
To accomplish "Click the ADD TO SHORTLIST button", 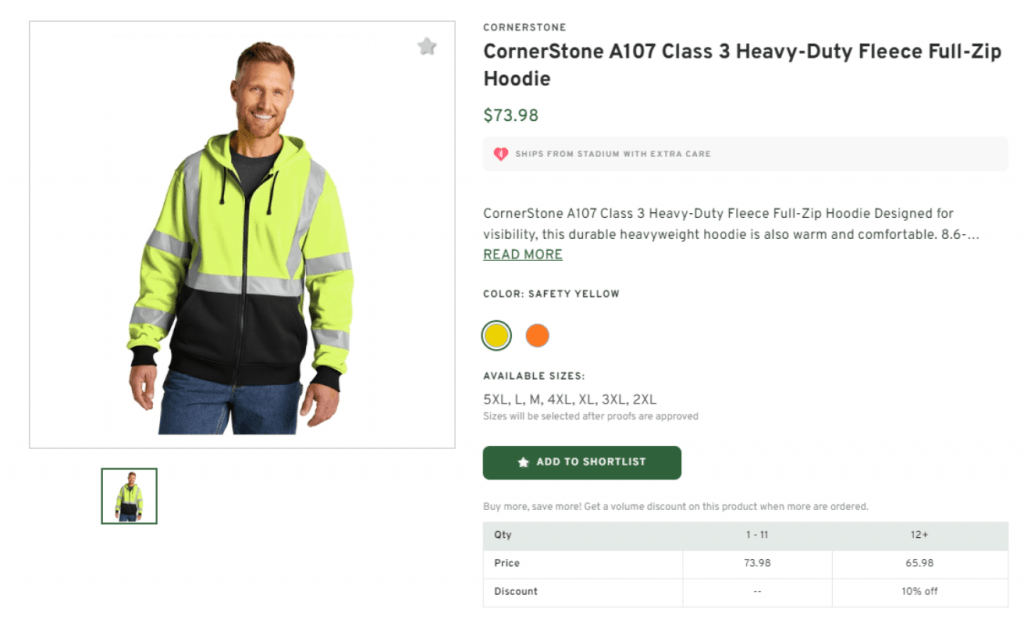I will pyautogui.click(x=581, y=462).
